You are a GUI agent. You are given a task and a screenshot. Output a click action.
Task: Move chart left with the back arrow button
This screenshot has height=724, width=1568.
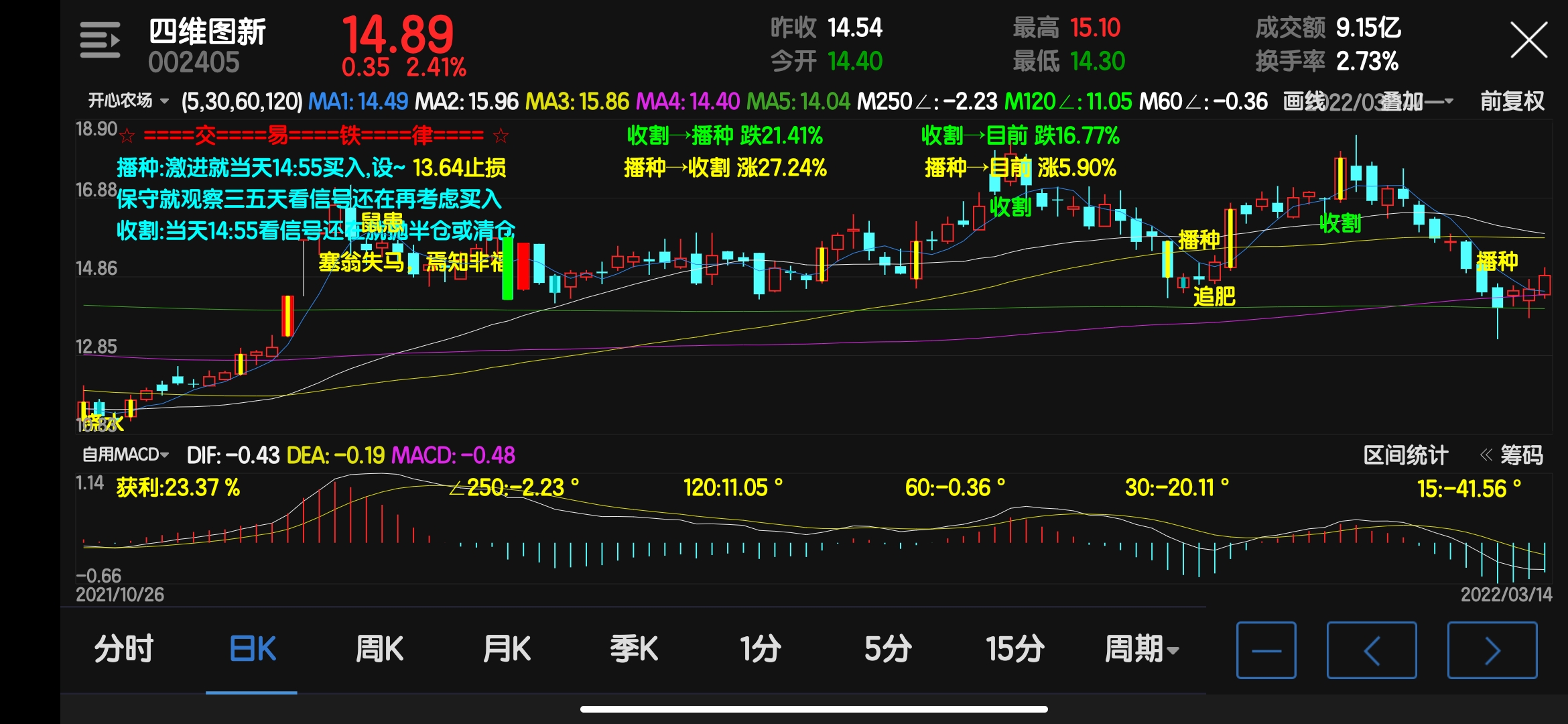tap(1372, 650)
